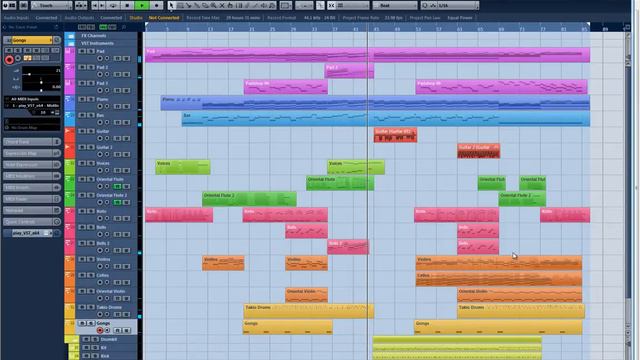Select the Guitar clip on the Guitar track
Image resolution: width=640 pixels, height=360 pixels.
point(395,135)
